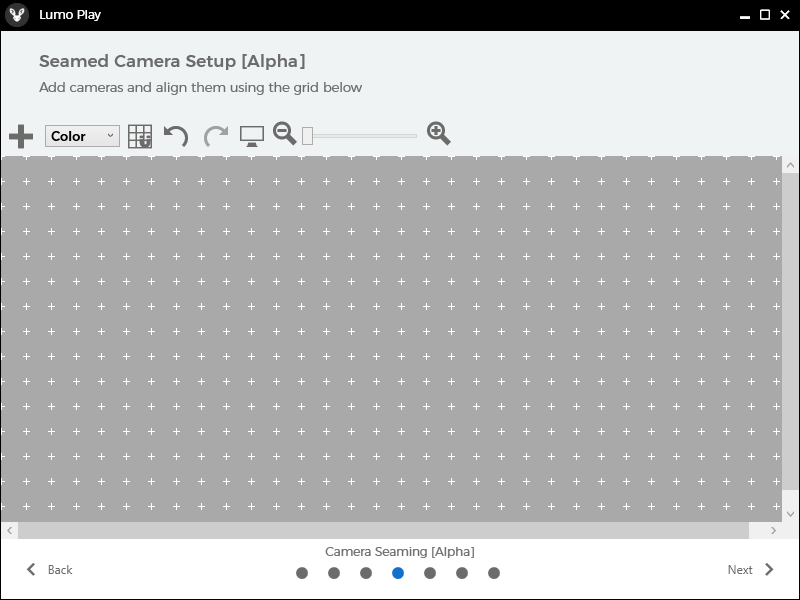Image resolution: width=800 pixels, height=600 pixels.
Task: Close the Lumo Play window
Action: point(785,15)
